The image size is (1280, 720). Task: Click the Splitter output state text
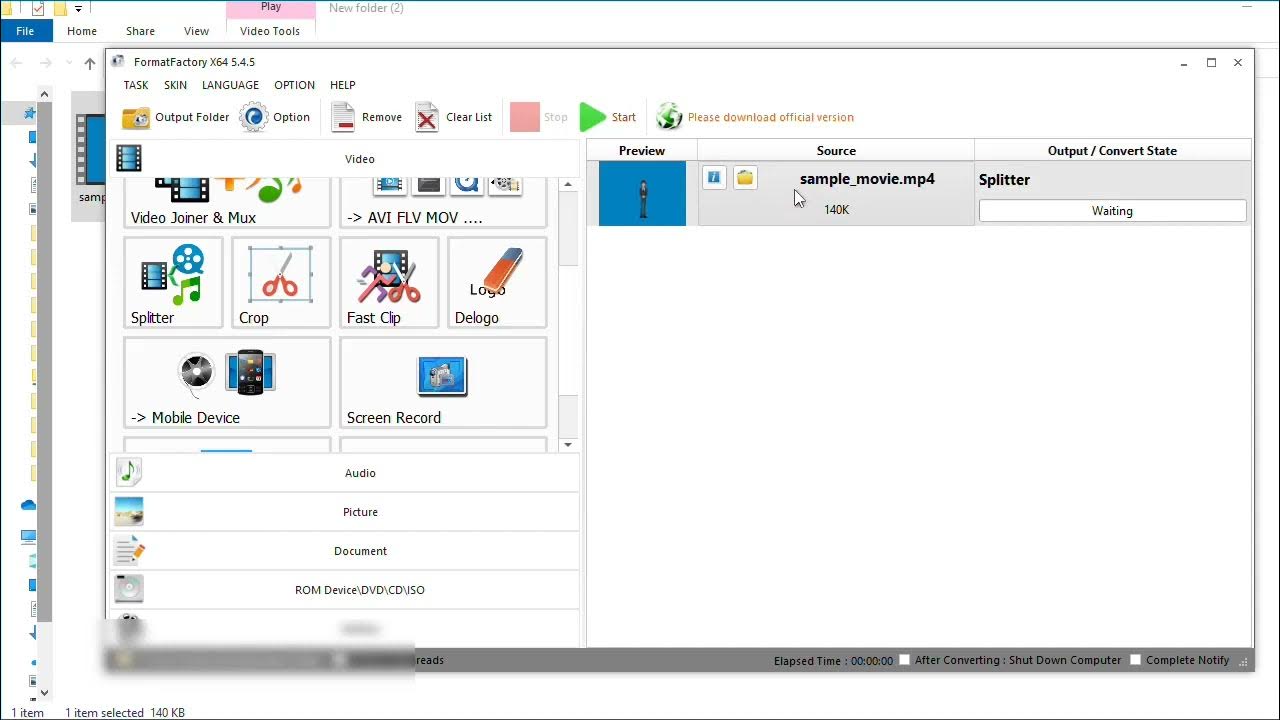pos(1004,180)
